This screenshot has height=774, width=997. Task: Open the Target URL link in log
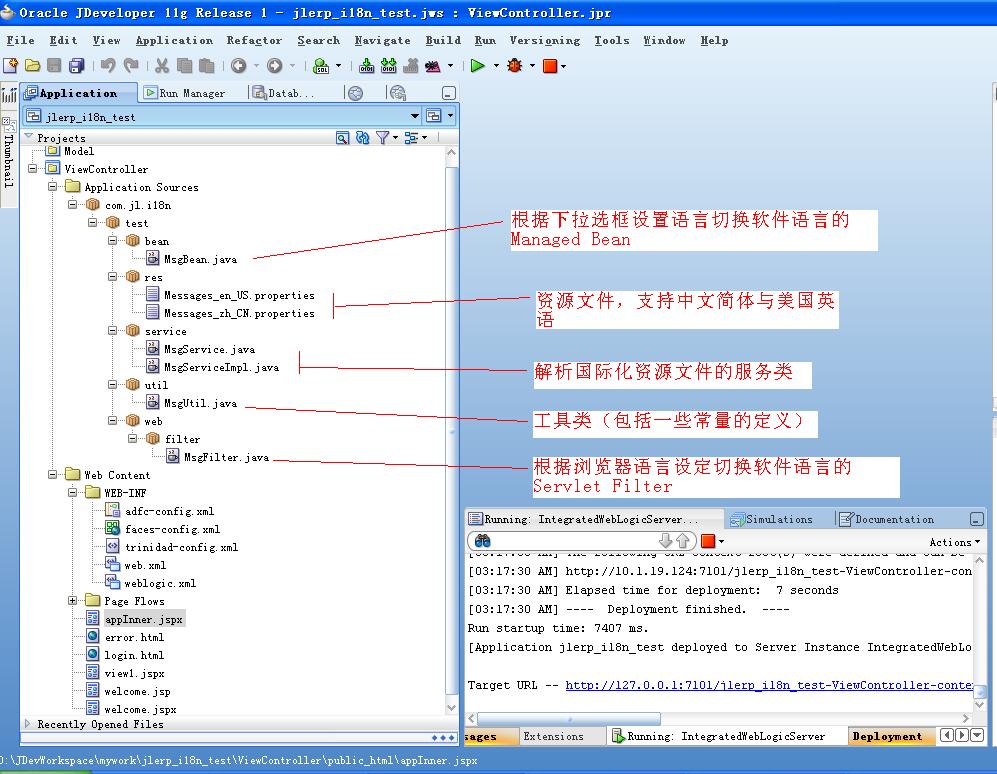pos(768,685)
